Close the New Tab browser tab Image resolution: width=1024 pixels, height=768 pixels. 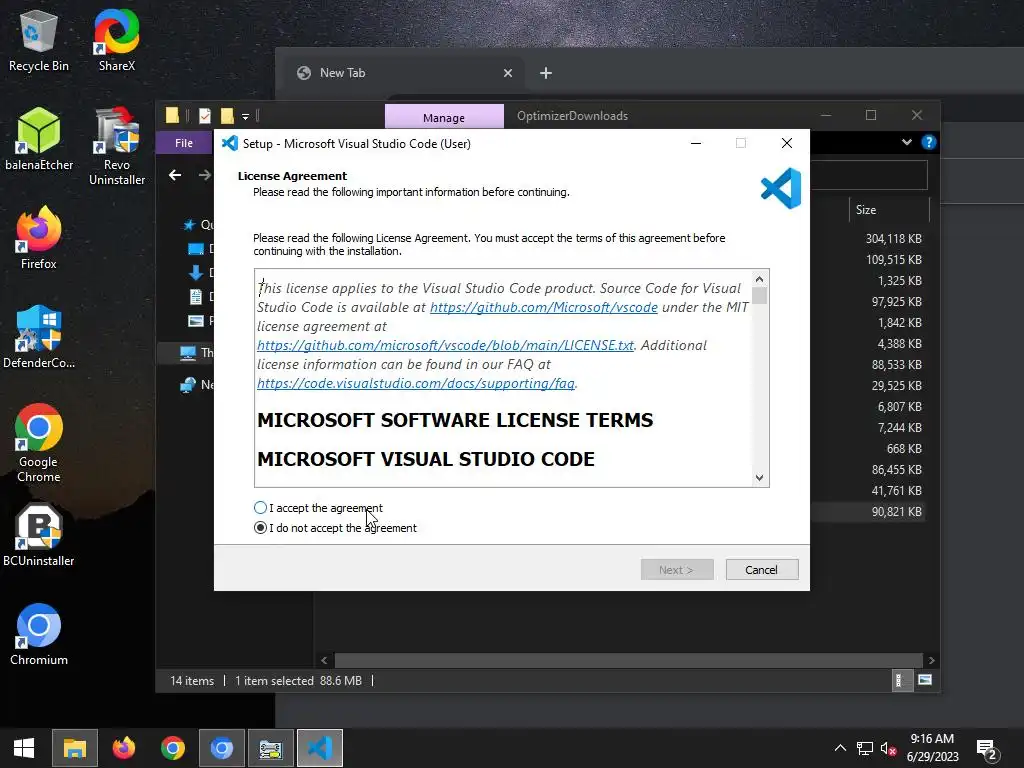click(x=507, y=73)
